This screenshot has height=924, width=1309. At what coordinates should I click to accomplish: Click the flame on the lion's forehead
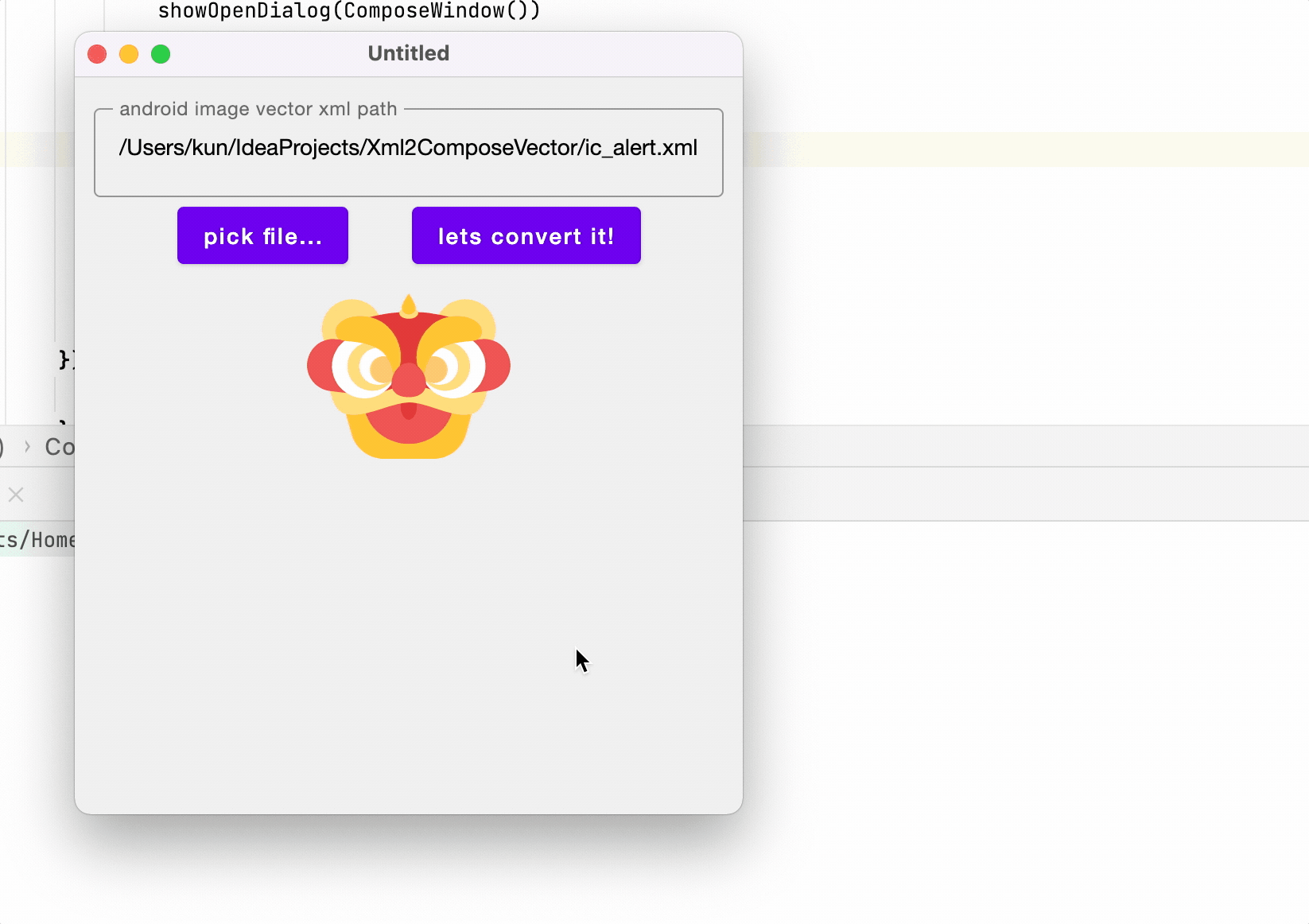pyautogui.click(x=407, y=306)
